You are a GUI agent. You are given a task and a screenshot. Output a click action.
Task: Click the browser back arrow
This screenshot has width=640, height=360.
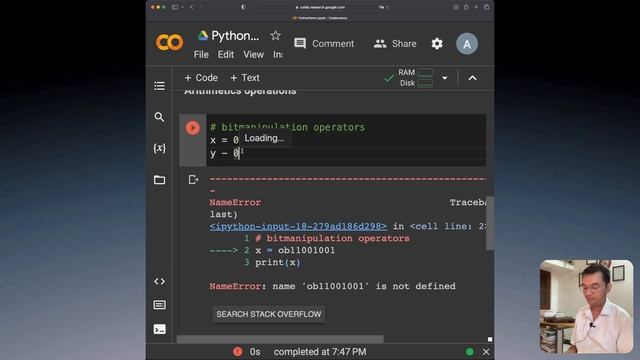click(192, 7)
